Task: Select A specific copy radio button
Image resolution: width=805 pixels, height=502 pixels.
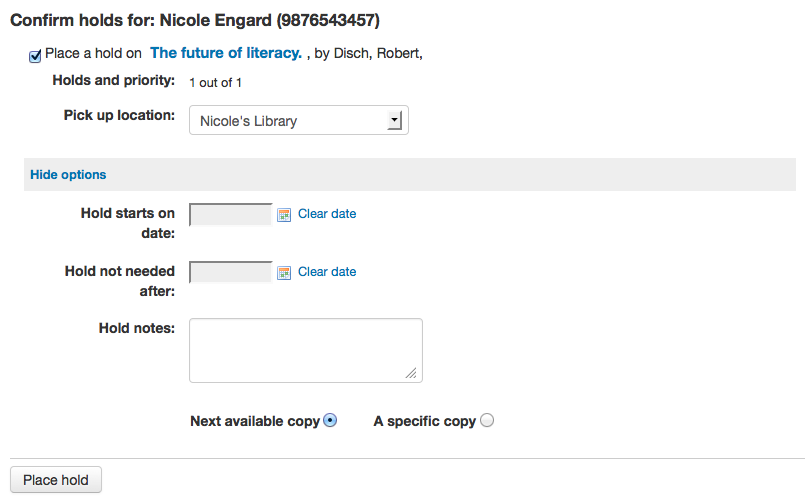Action: click(487, 420)
